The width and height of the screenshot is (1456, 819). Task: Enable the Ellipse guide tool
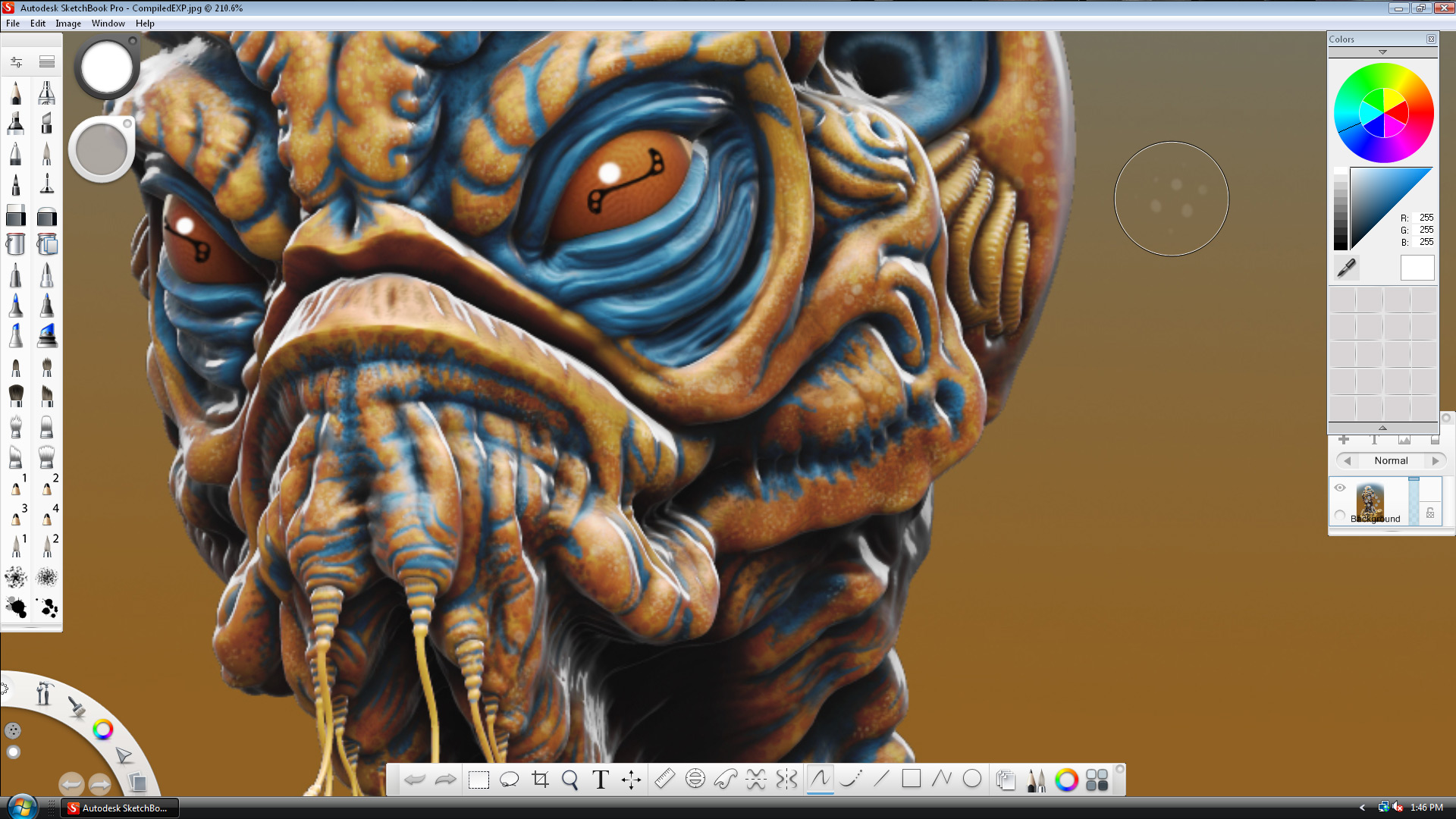point(695,780)
